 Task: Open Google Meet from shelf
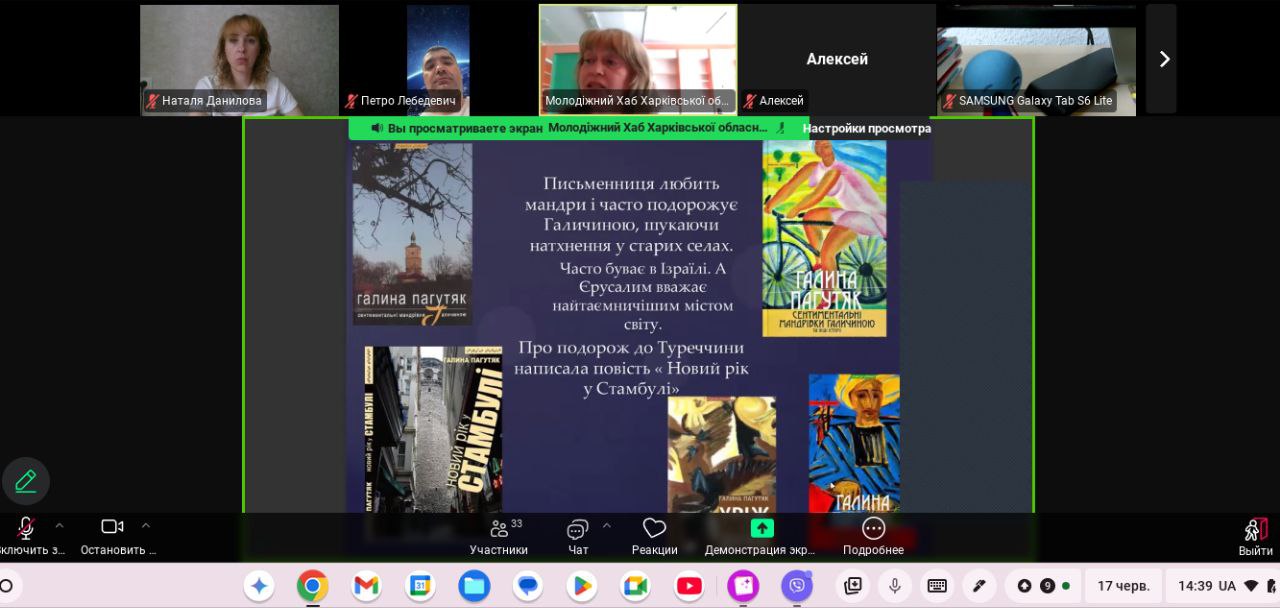(x=635, y=586)
